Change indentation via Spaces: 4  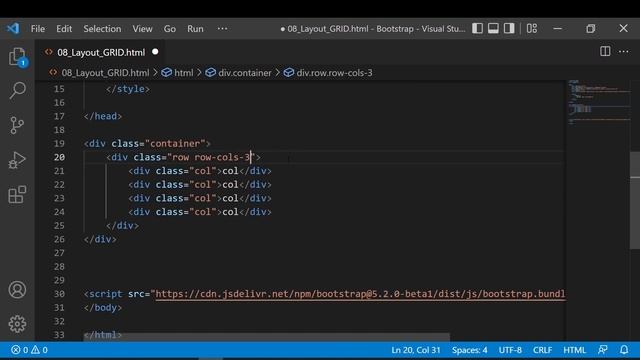[469, 350]
